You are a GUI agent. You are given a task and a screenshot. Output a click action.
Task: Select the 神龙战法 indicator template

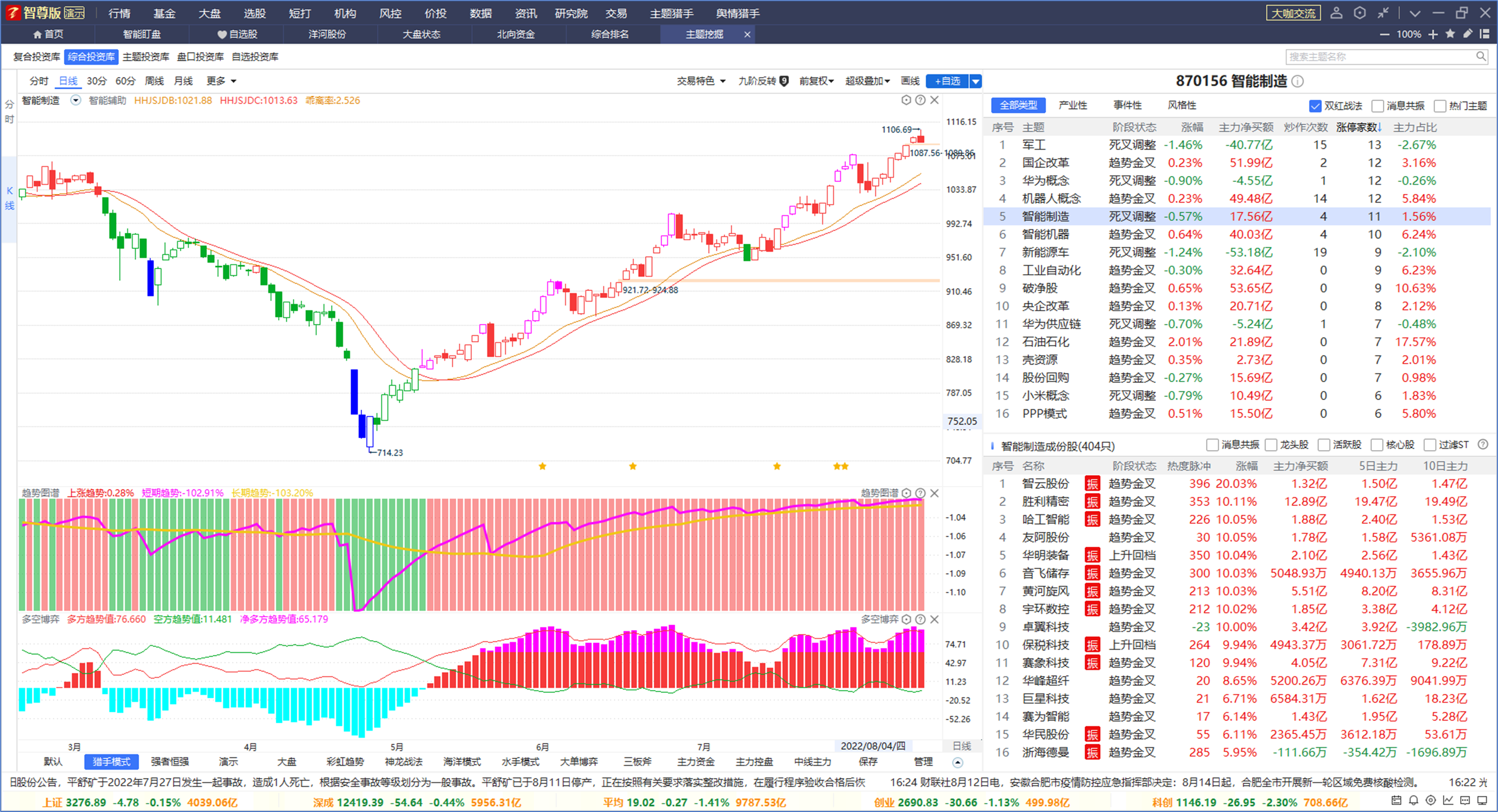coord(403,762)
